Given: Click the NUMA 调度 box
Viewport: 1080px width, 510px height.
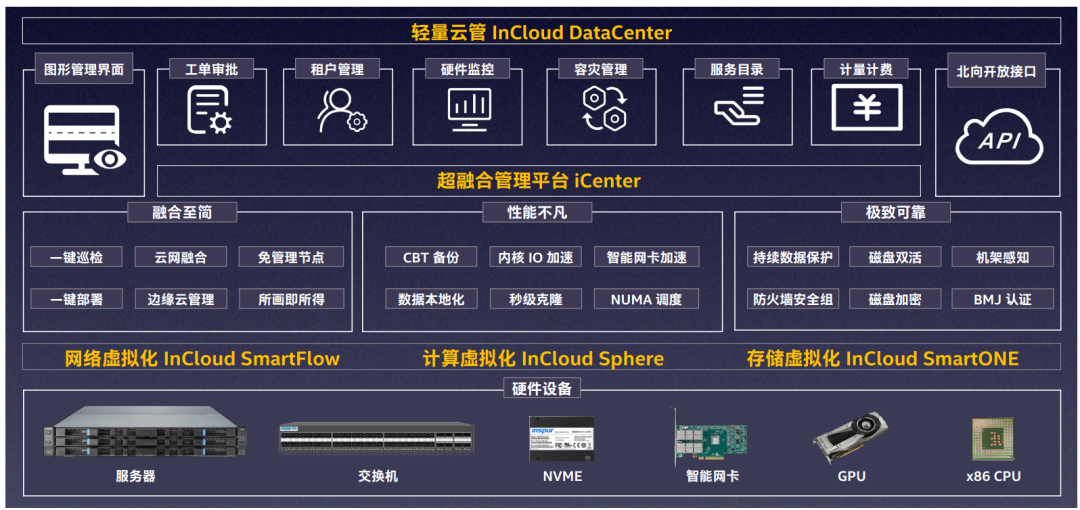Looking at the screenshot, I should pos(646,299).
